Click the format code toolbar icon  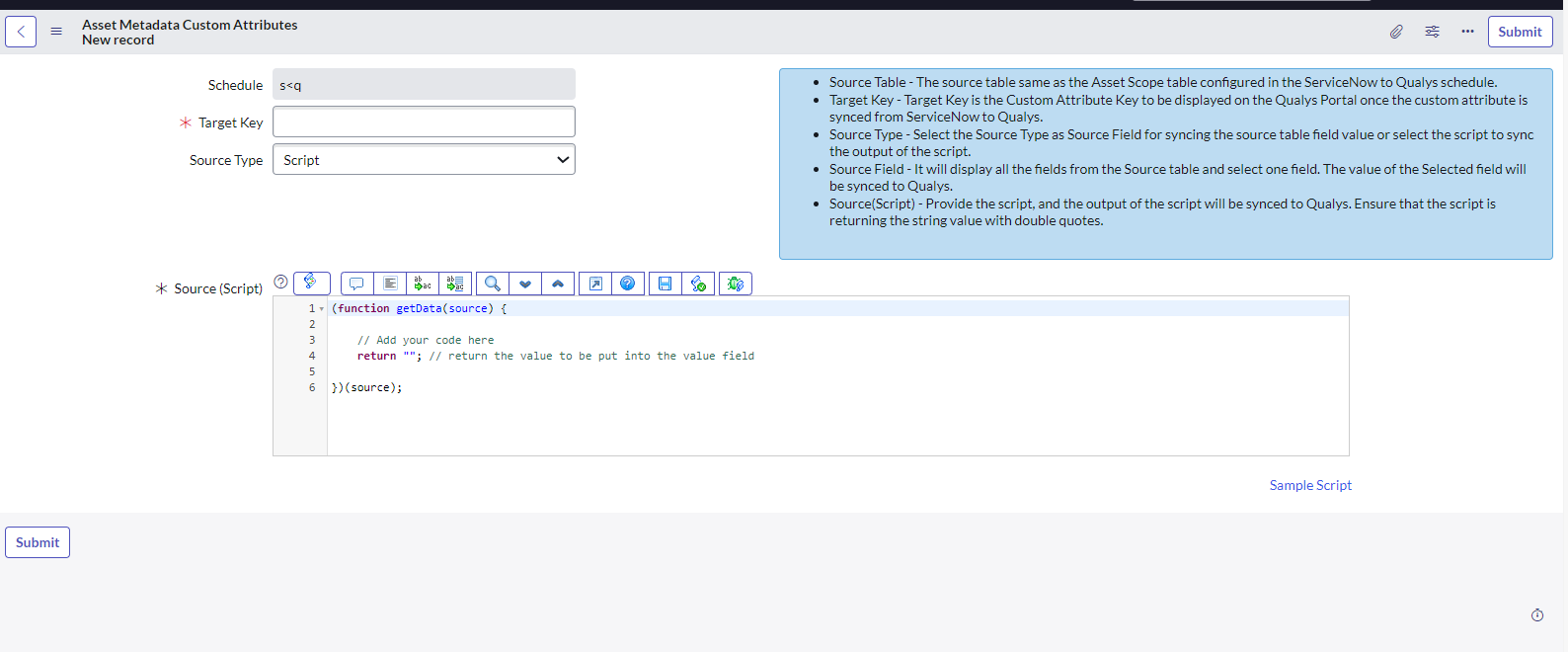tap(390, 284)
